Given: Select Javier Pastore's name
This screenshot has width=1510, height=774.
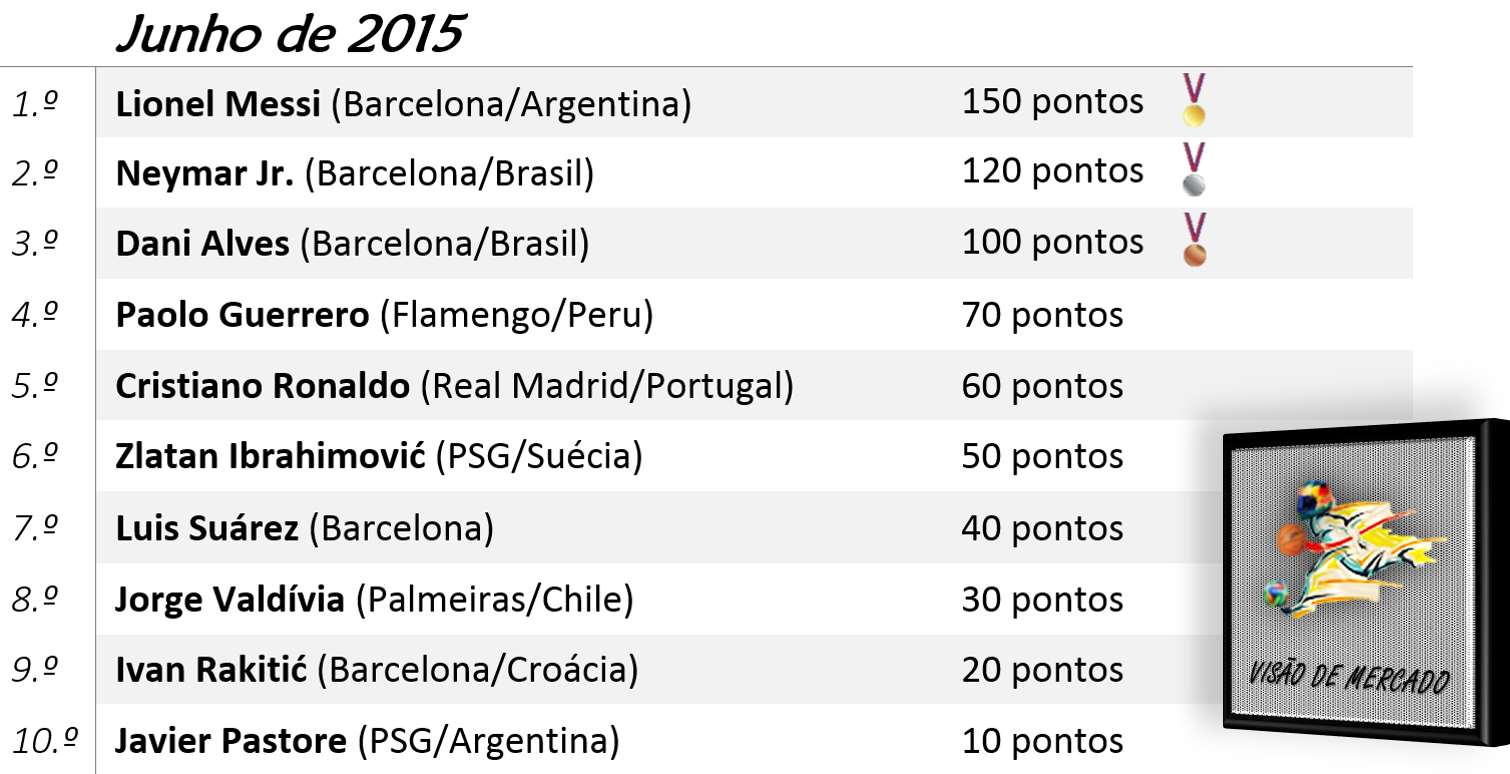Looking at the screenshot, I should (231, 742).
